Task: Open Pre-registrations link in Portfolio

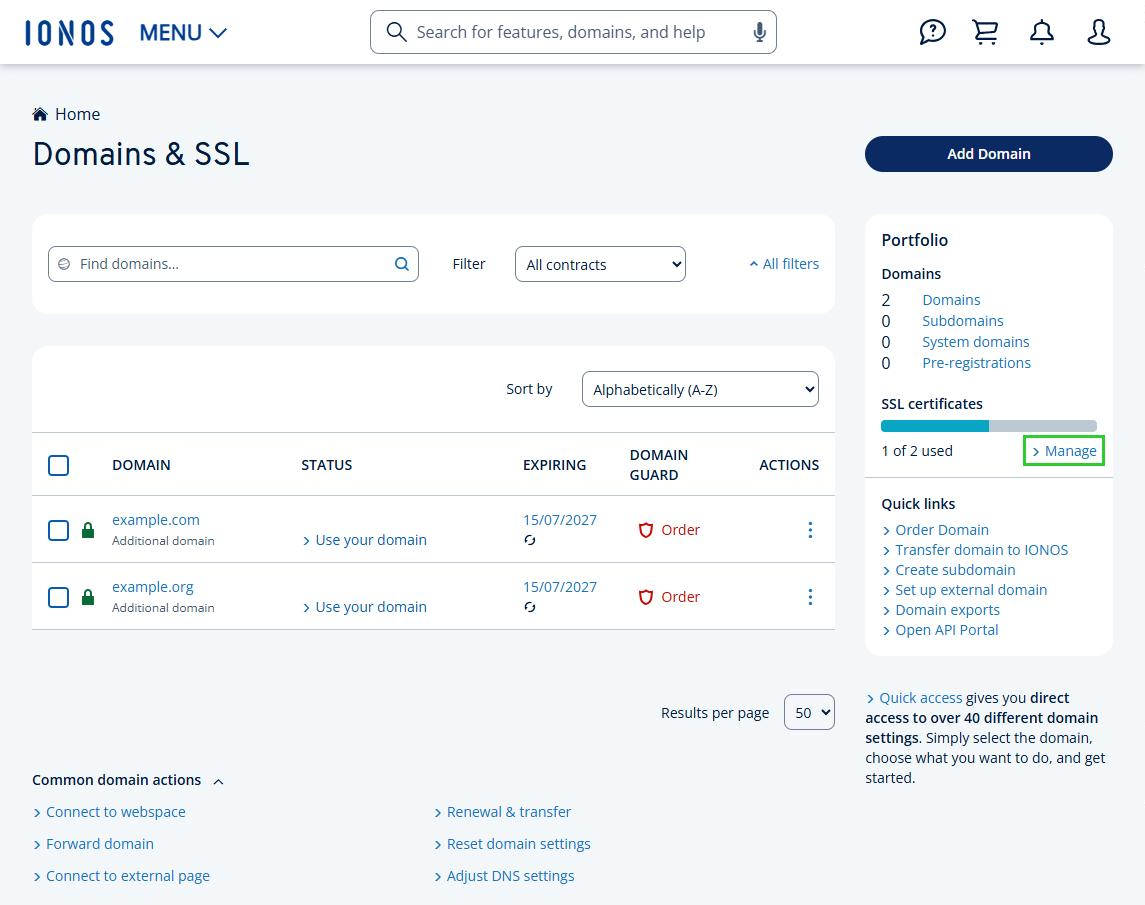Action: (x=976, y=363)
